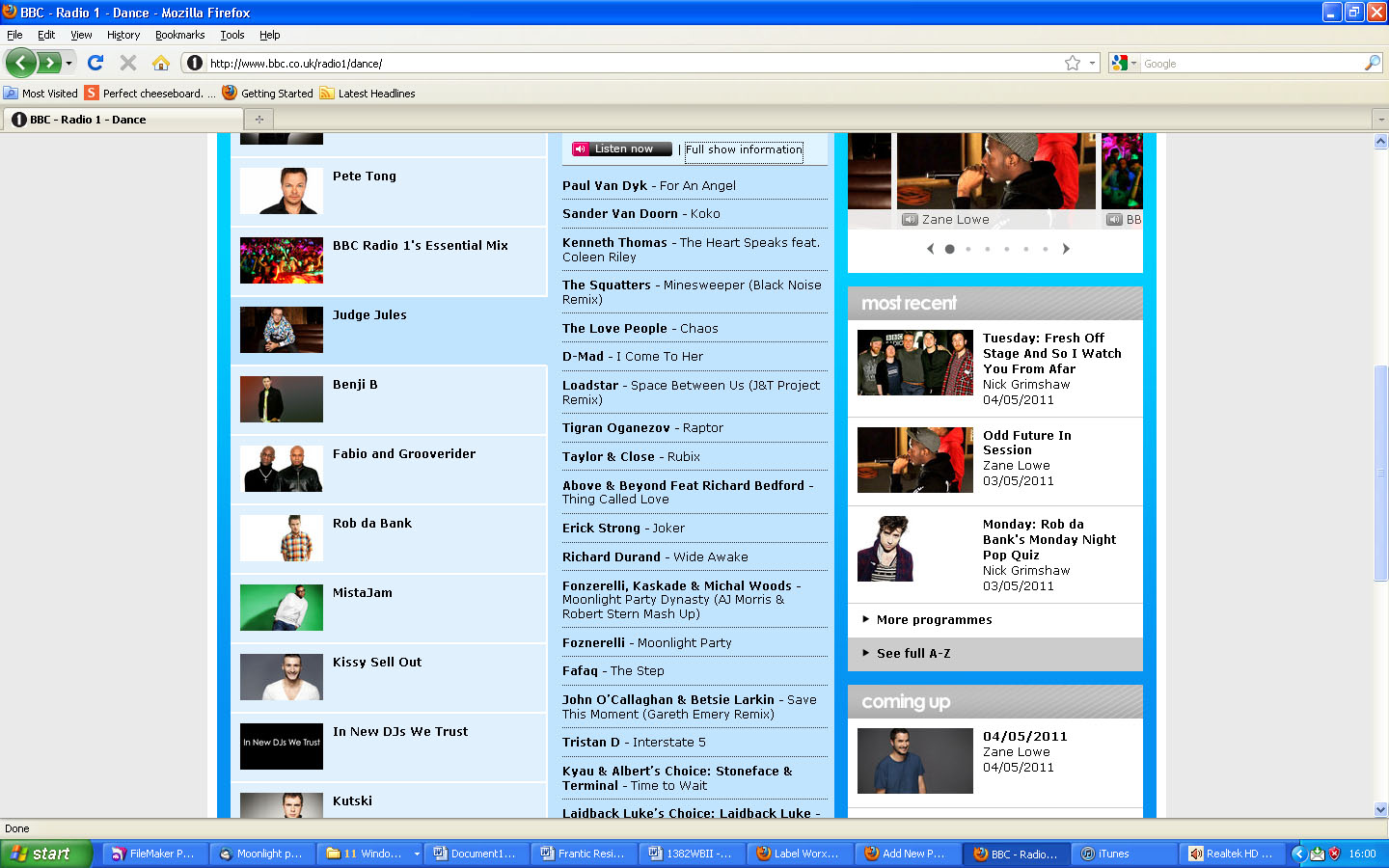The width and height of the screenshot is (1389, 868).
Task: Advance carousel with the right arrow
Action: (x=1066, y=249)
